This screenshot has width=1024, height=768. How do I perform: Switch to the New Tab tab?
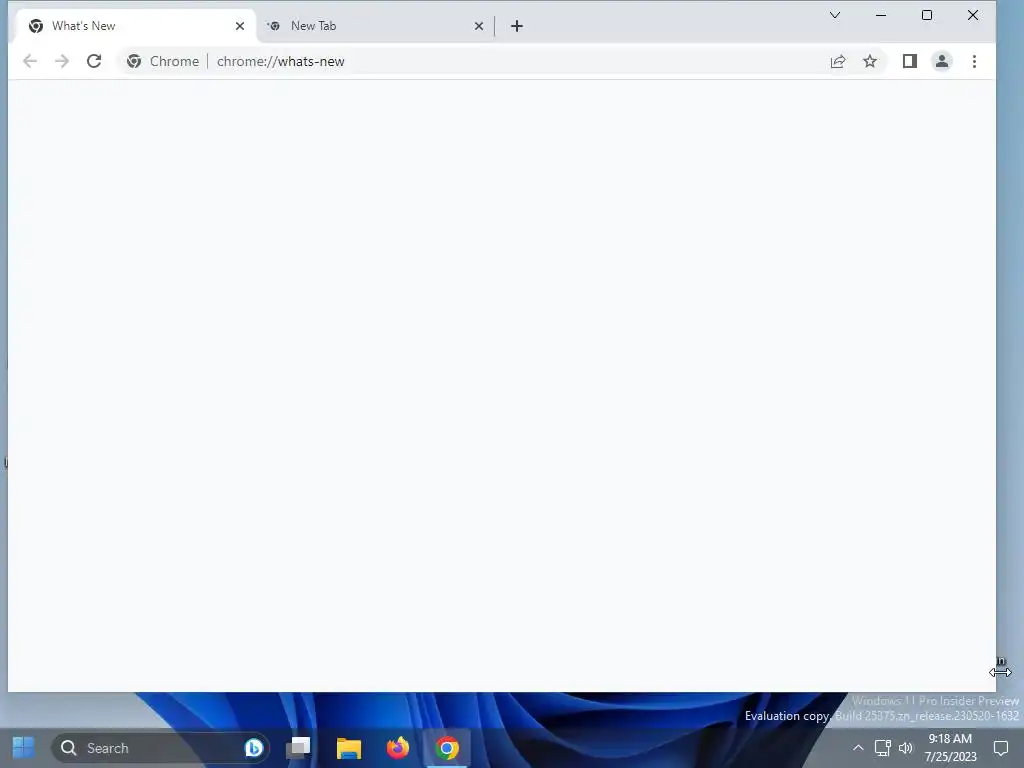[x=376, y=26]
